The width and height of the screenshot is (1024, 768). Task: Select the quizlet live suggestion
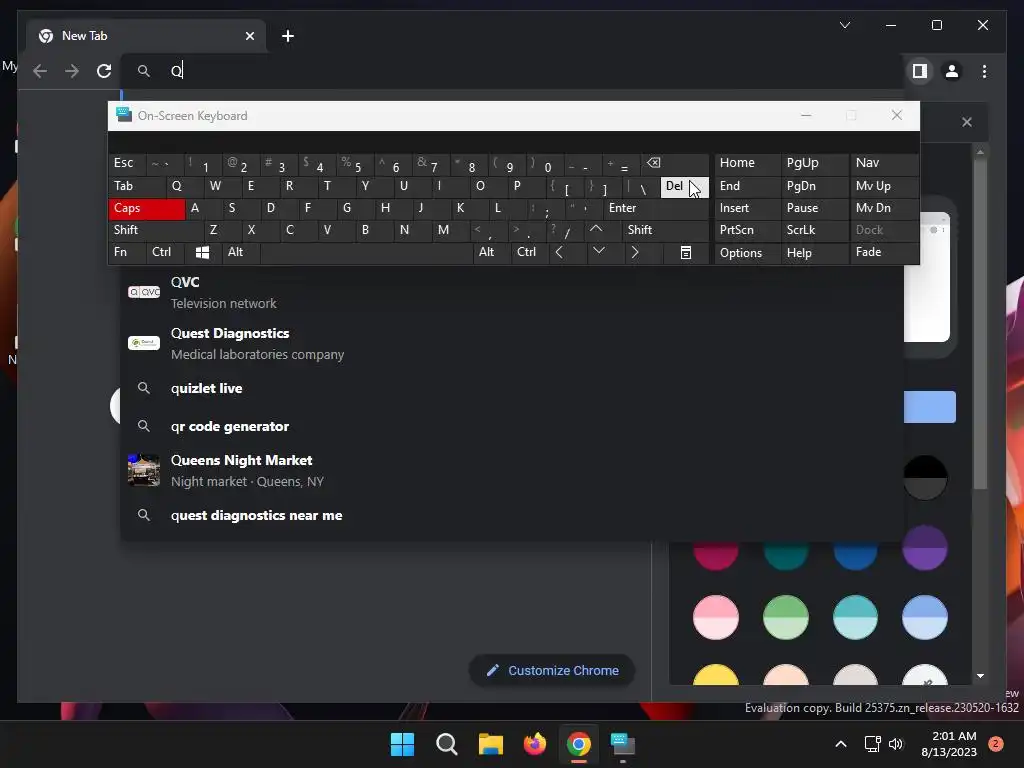pos(512,389)
